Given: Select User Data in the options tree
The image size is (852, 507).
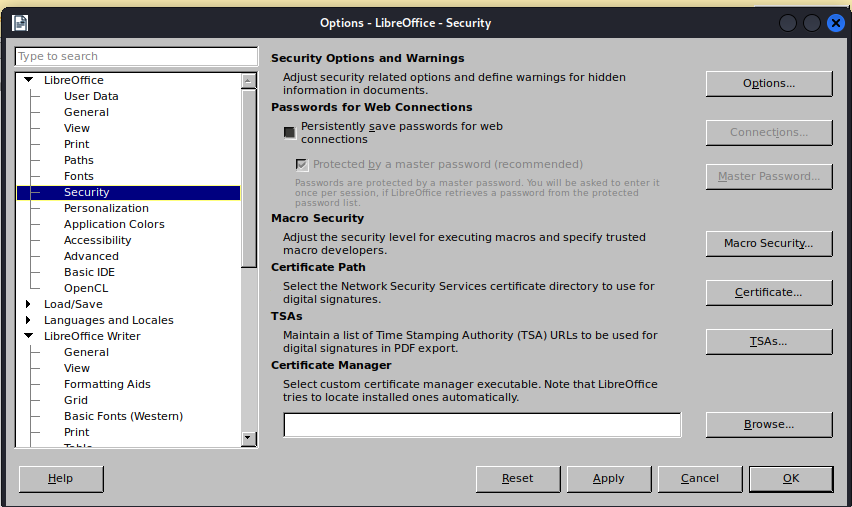Looking at the screenshot, I should tap(91, 96).
